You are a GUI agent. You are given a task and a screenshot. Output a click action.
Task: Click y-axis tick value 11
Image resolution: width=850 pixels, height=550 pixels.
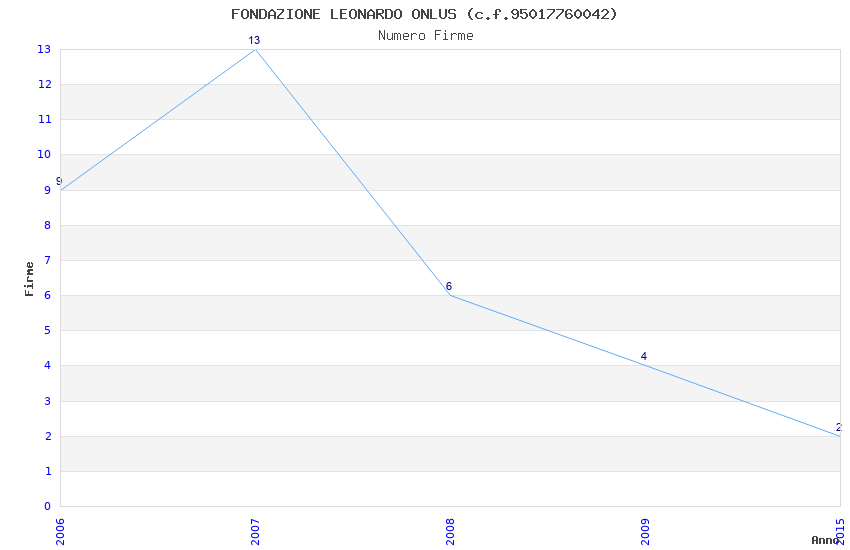point(44,119)
